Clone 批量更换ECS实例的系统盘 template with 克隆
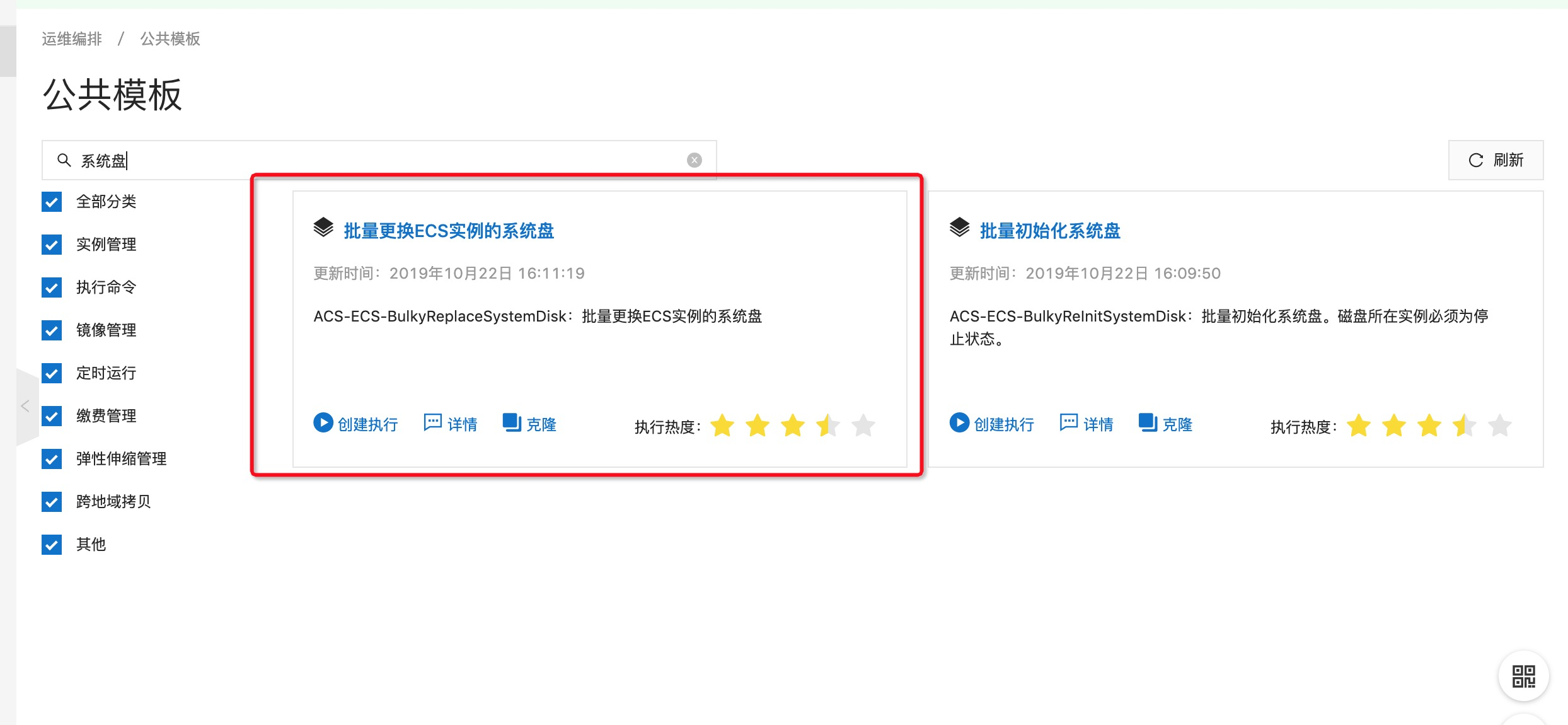The image size is (1568, 725). click(529, 424)
